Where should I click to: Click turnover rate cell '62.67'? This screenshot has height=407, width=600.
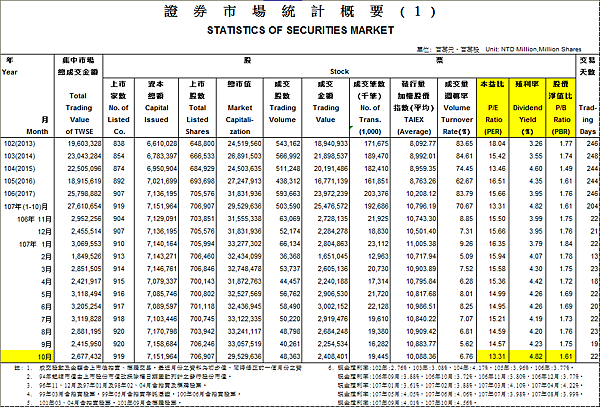click(x=464, y=181)
